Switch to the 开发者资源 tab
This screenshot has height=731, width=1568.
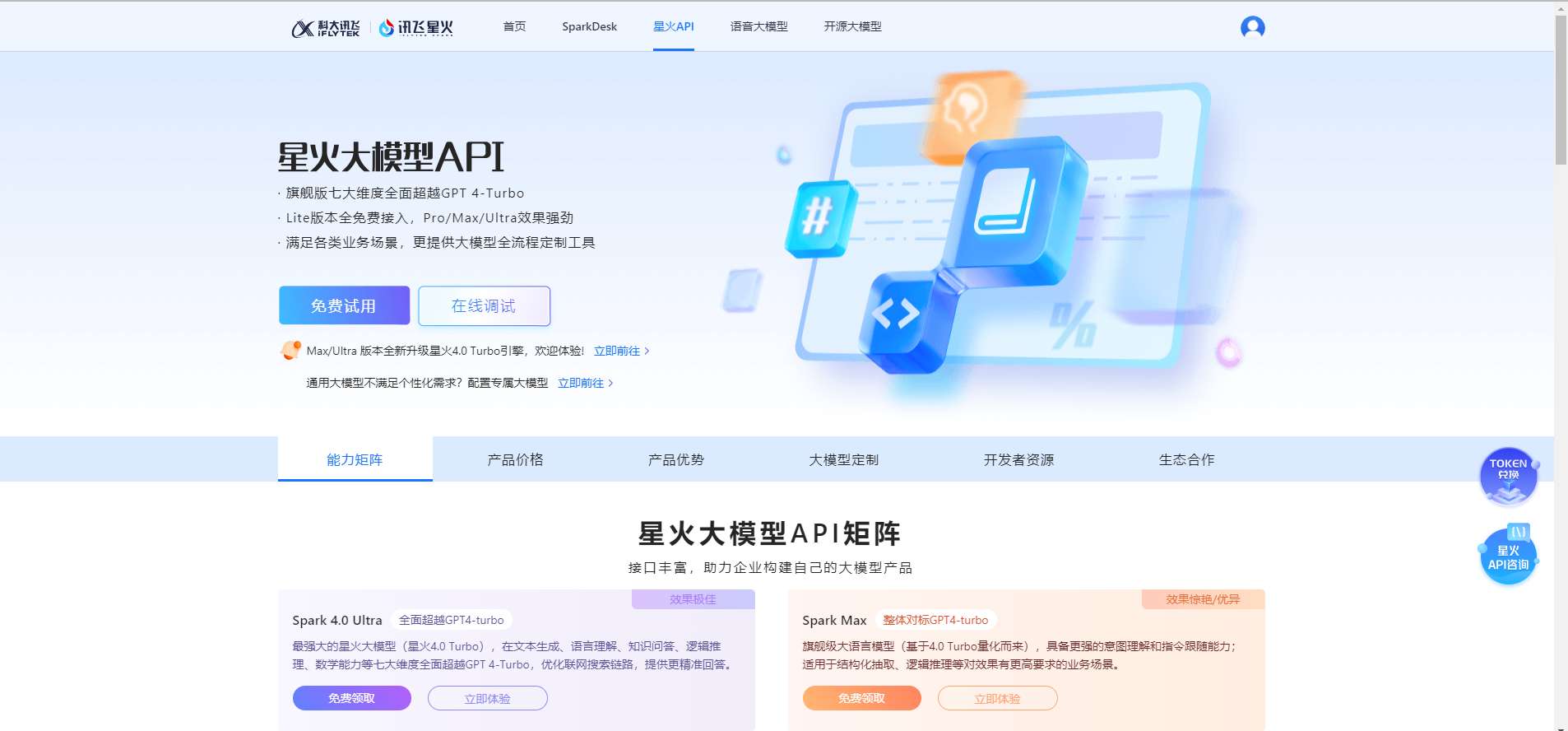point(1018,459)
